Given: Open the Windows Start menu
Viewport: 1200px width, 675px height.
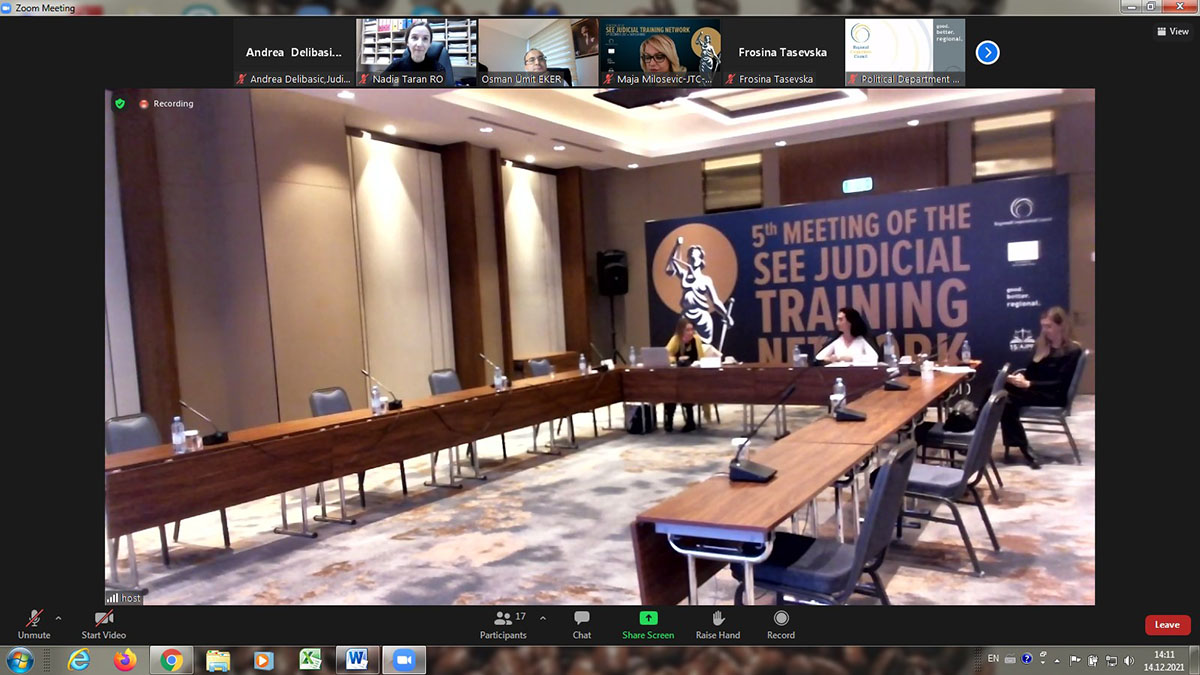Looking at the screenshot, I should tap(19, 660).
